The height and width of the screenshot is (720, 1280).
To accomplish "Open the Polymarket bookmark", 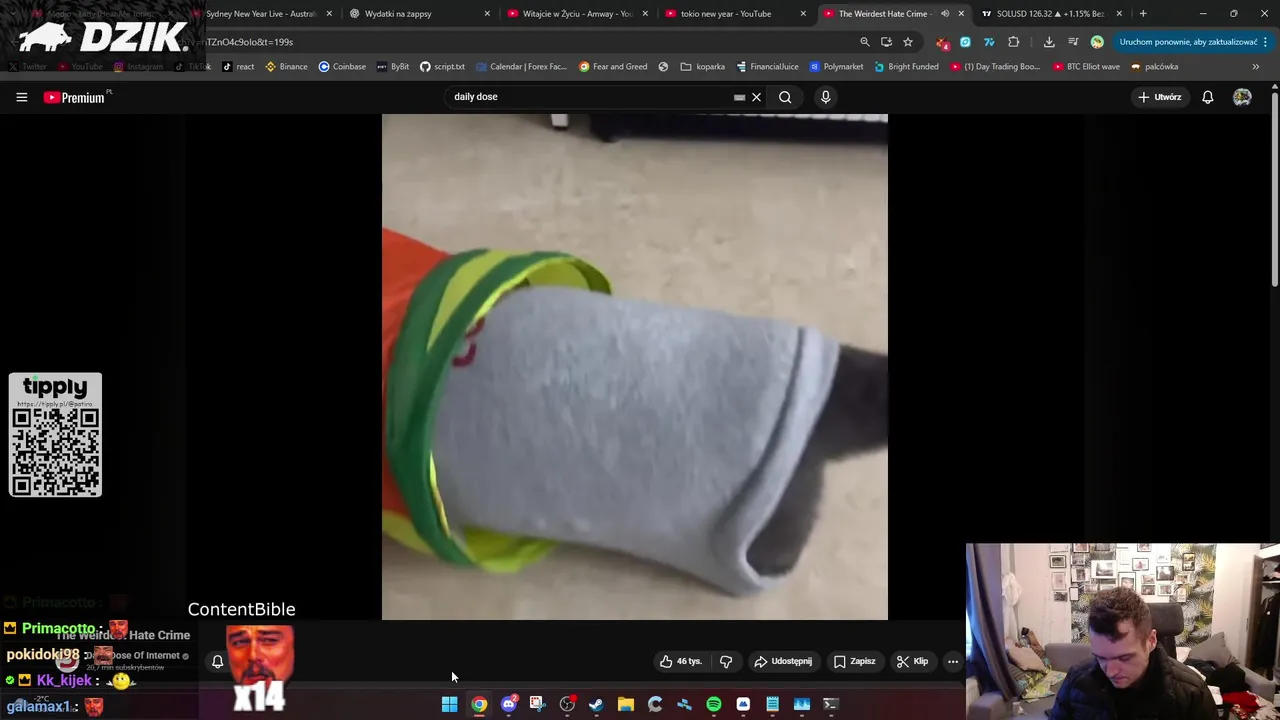I will coord(836,67).
